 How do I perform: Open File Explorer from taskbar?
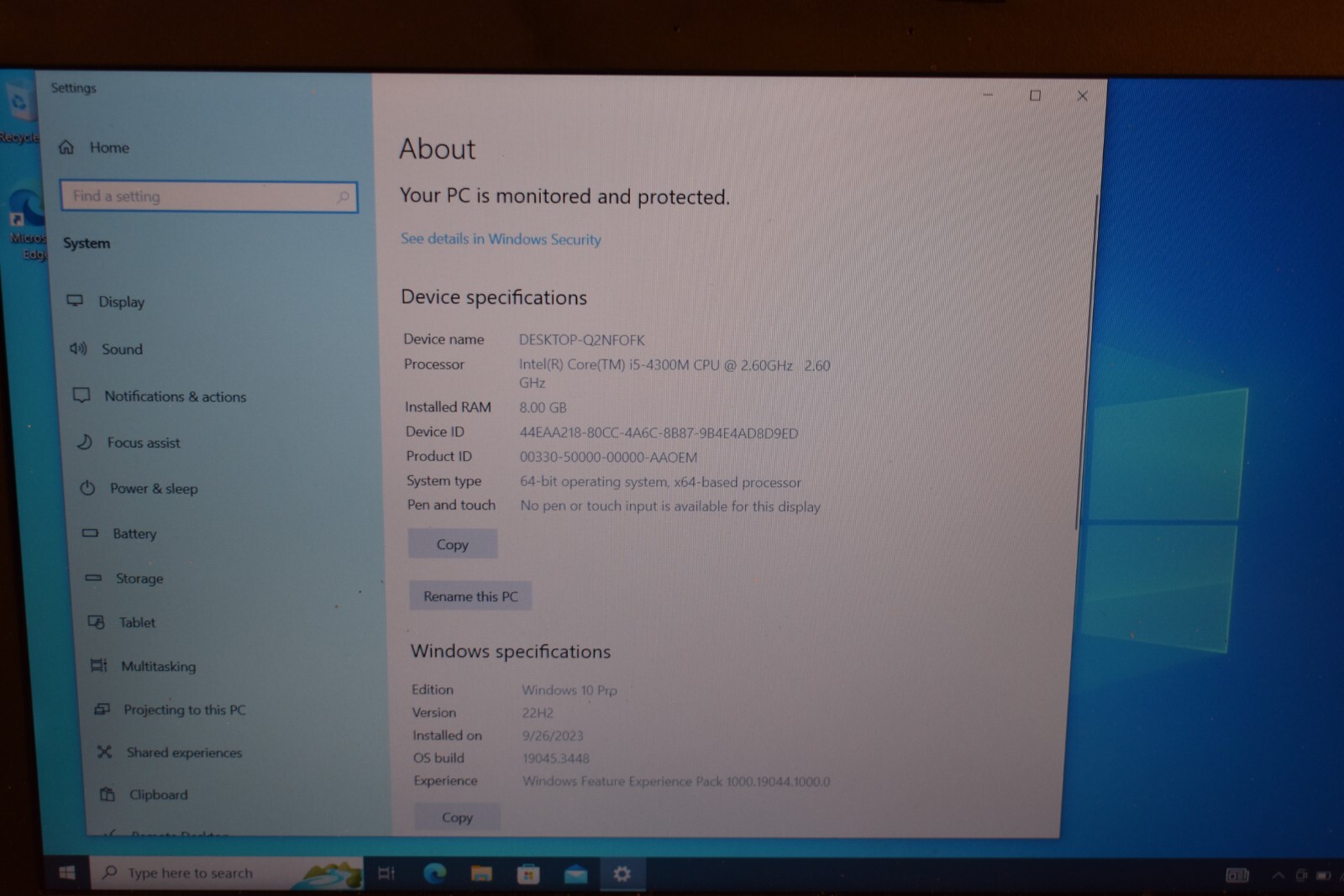[x=481, y=874]
